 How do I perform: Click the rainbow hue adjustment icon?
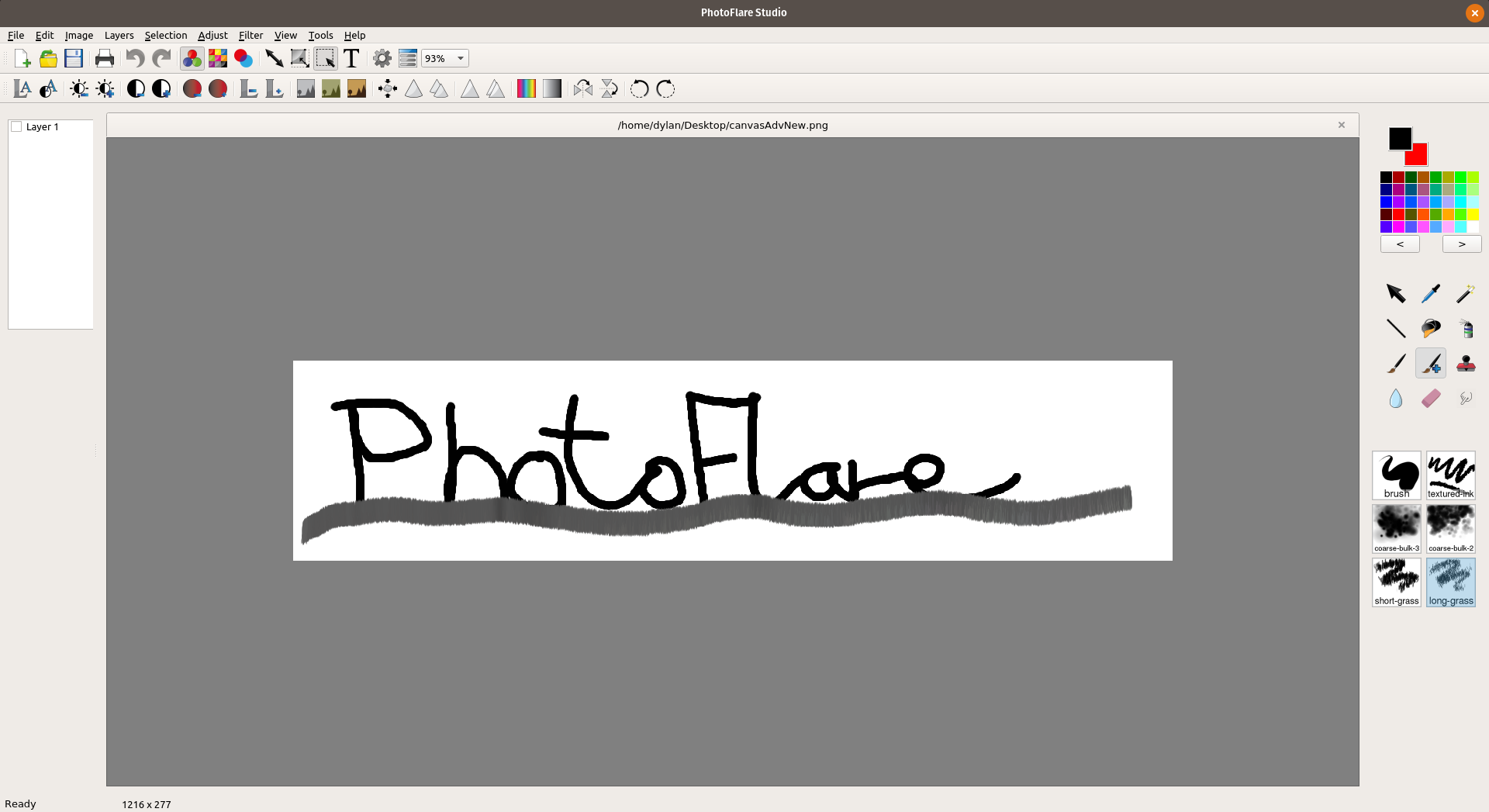coord(527,89)
